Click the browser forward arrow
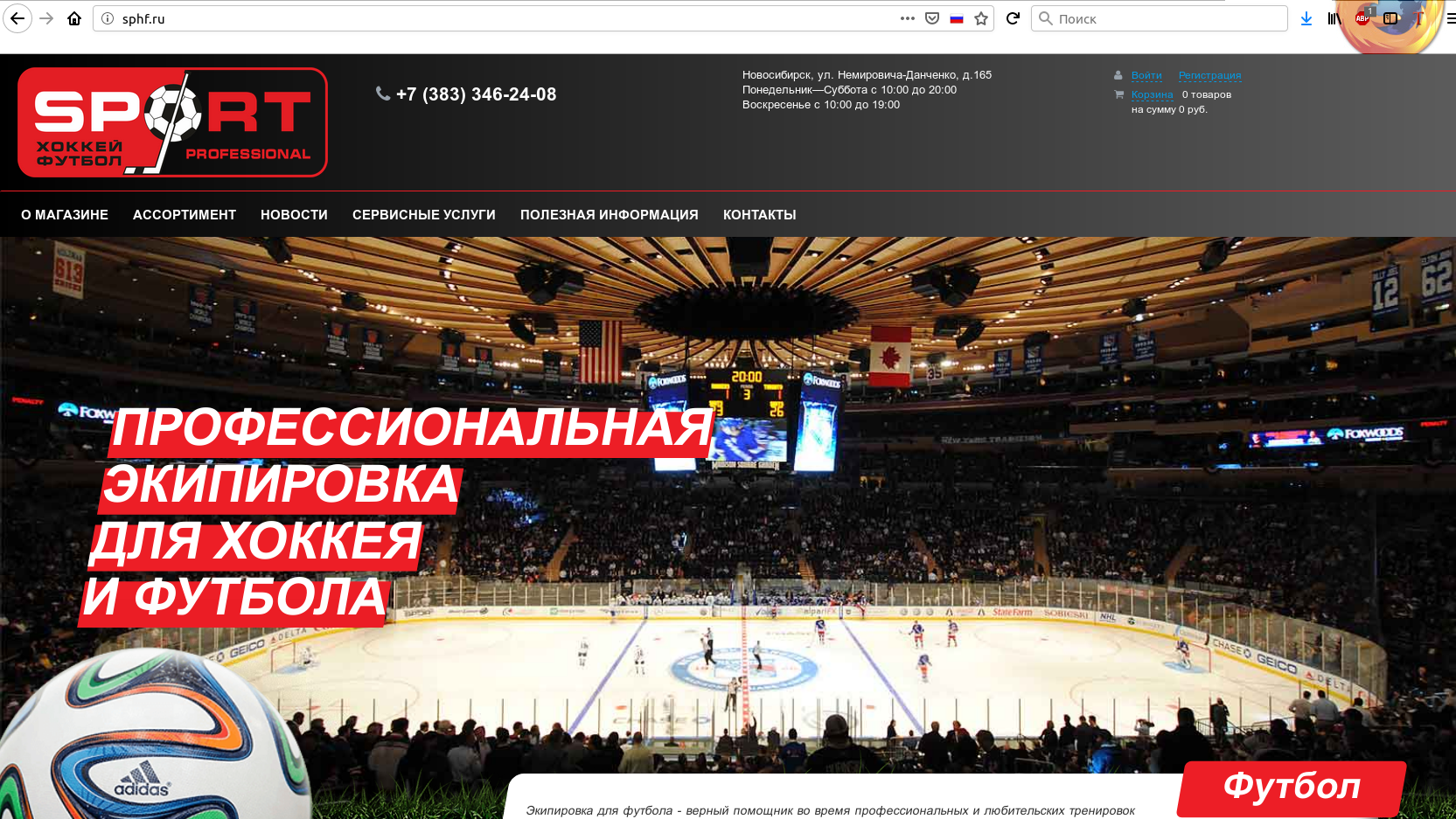 pyautogui.click(x=47, y=18)
